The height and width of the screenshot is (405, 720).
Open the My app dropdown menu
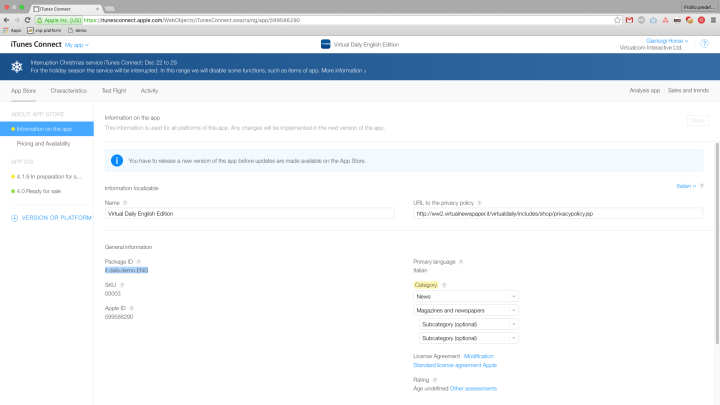(77, 45)
